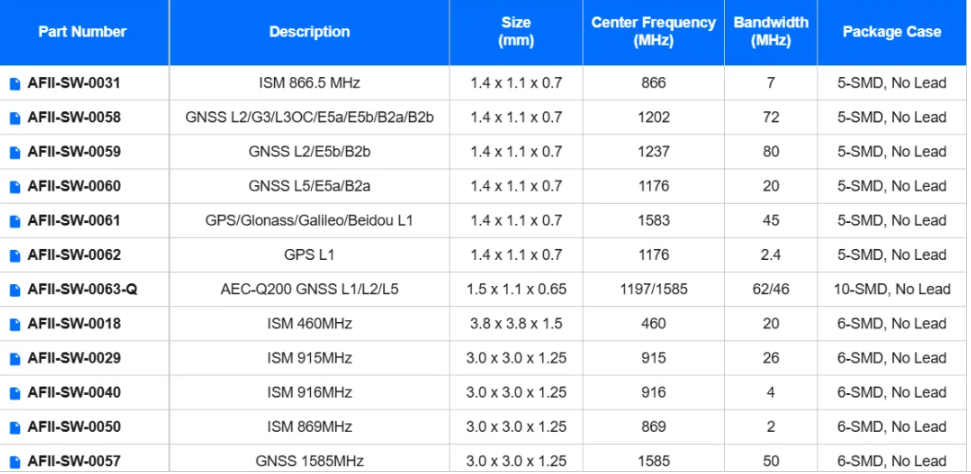Select the Description column header
The height and width of the screenshot is (474, 971).
pos(309,32)
